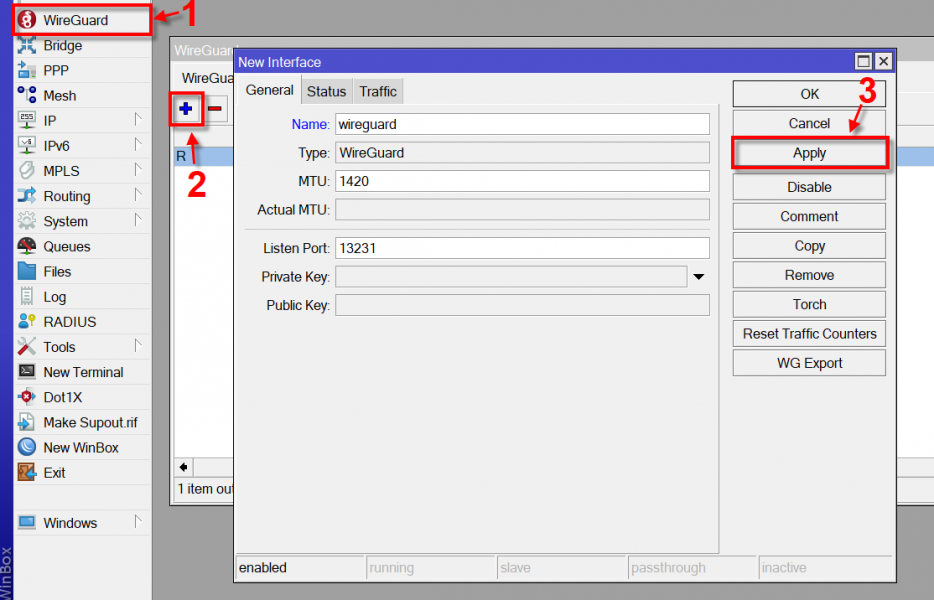Select the PPP icon in sidebar
934x600 pixels.
pos(27,70)
